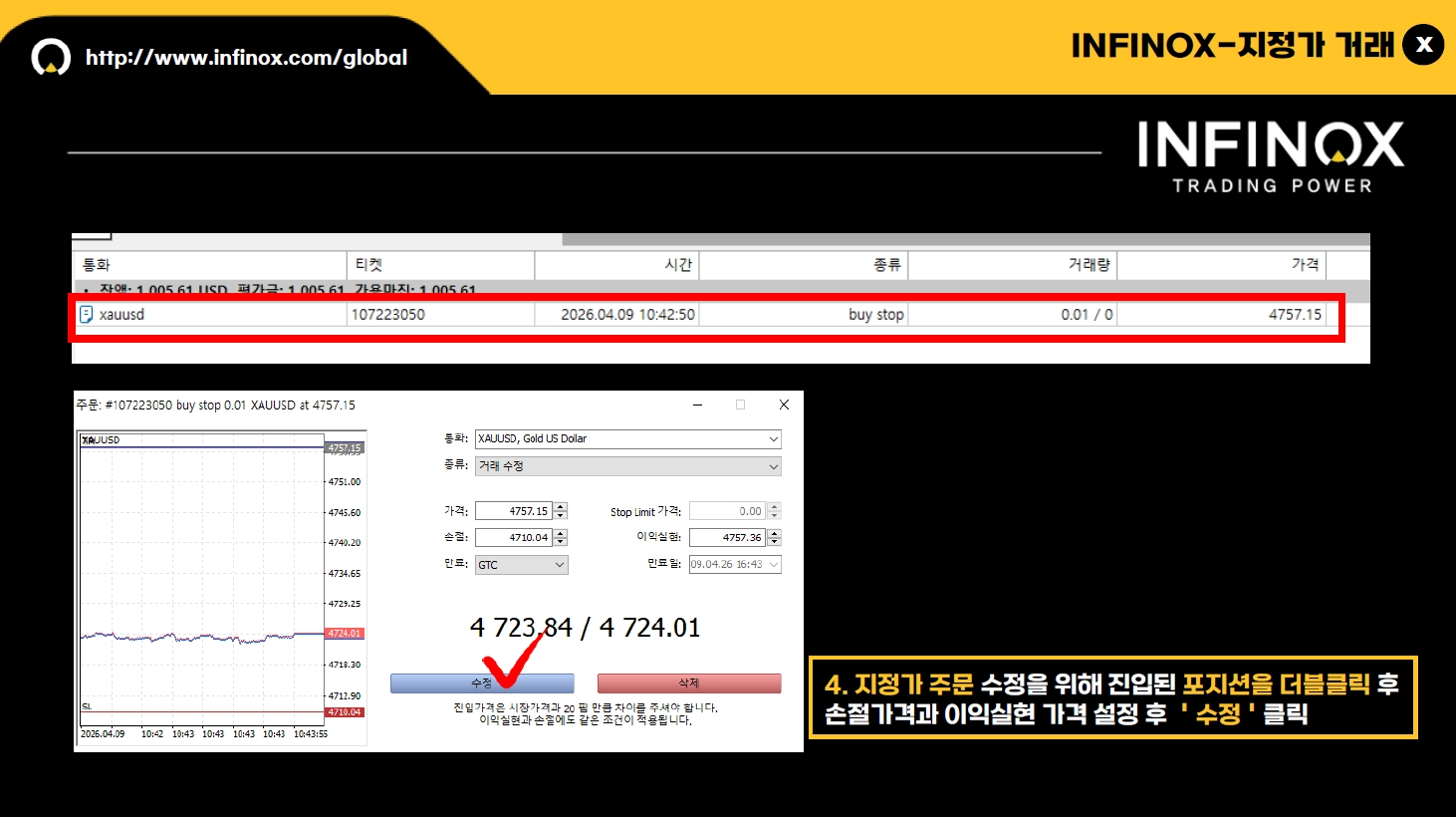Select the xauusd symbol cell in order row

click(x=121, y=314)
